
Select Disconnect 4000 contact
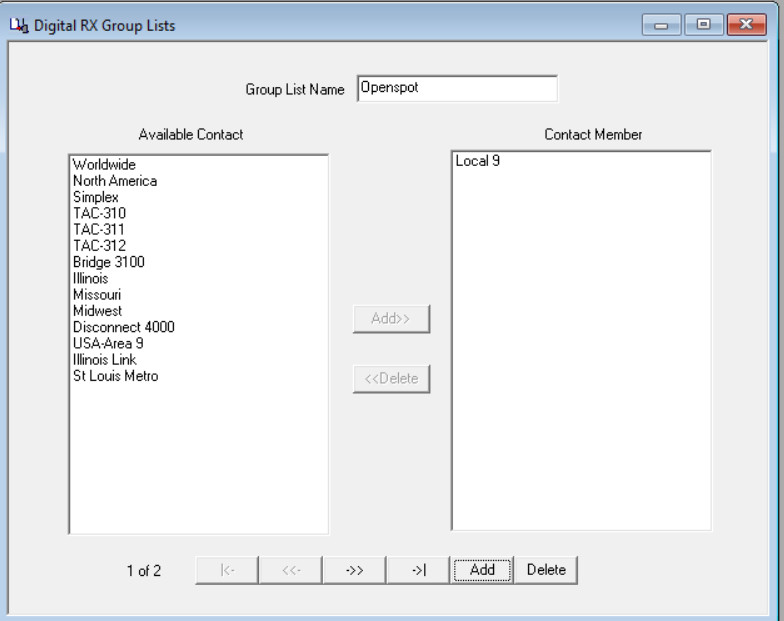(x=124, y=327)
